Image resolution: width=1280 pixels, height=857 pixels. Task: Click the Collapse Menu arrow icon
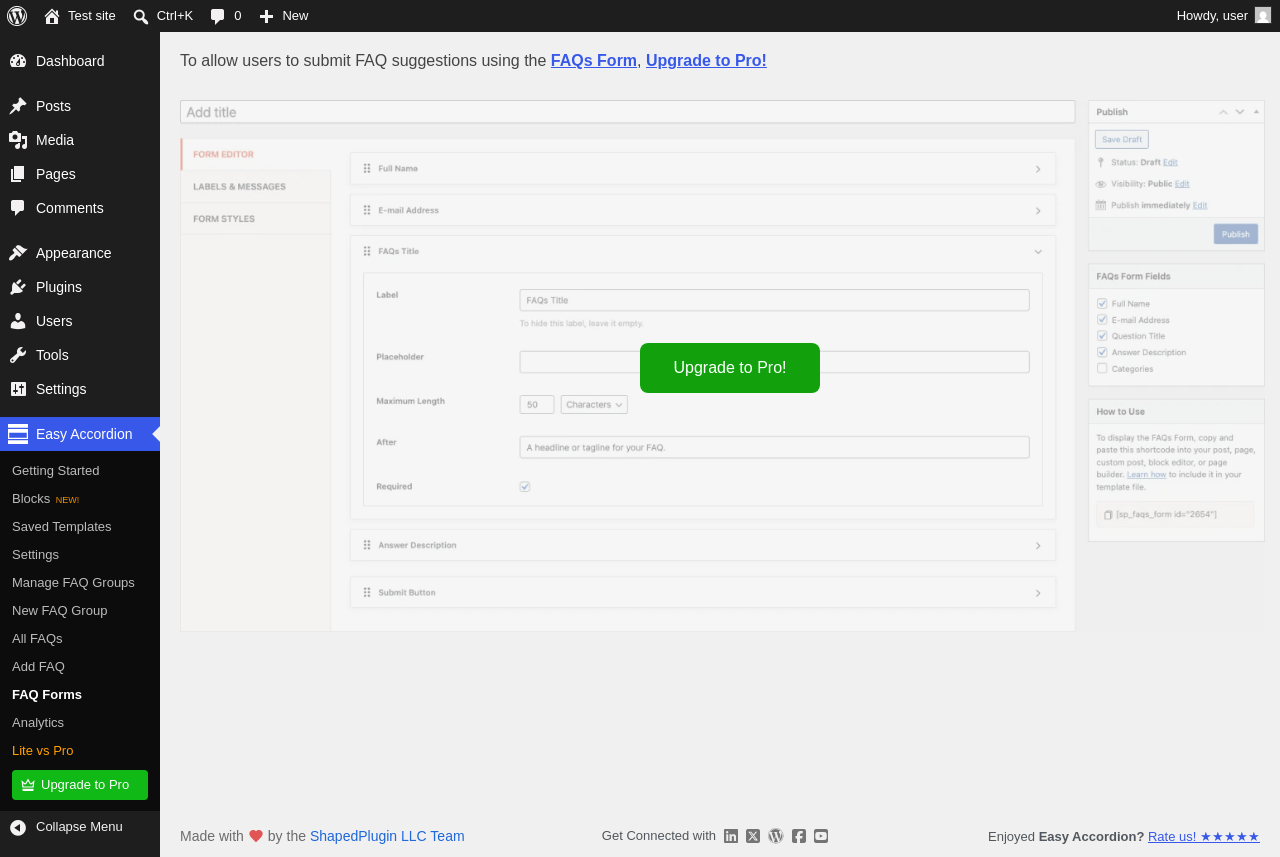pos(18,827)
